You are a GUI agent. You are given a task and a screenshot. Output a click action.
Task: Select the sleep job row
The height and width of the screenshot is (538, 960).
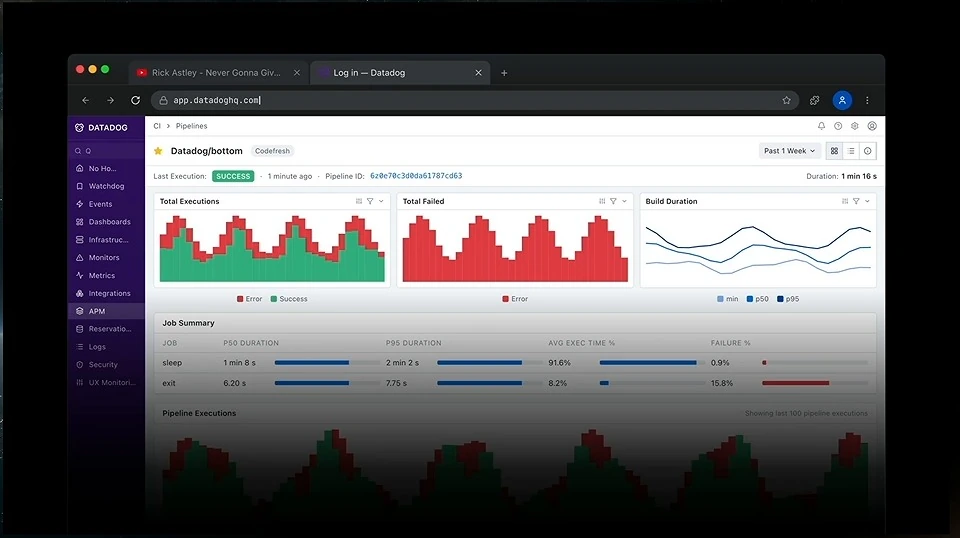point(515,362)
